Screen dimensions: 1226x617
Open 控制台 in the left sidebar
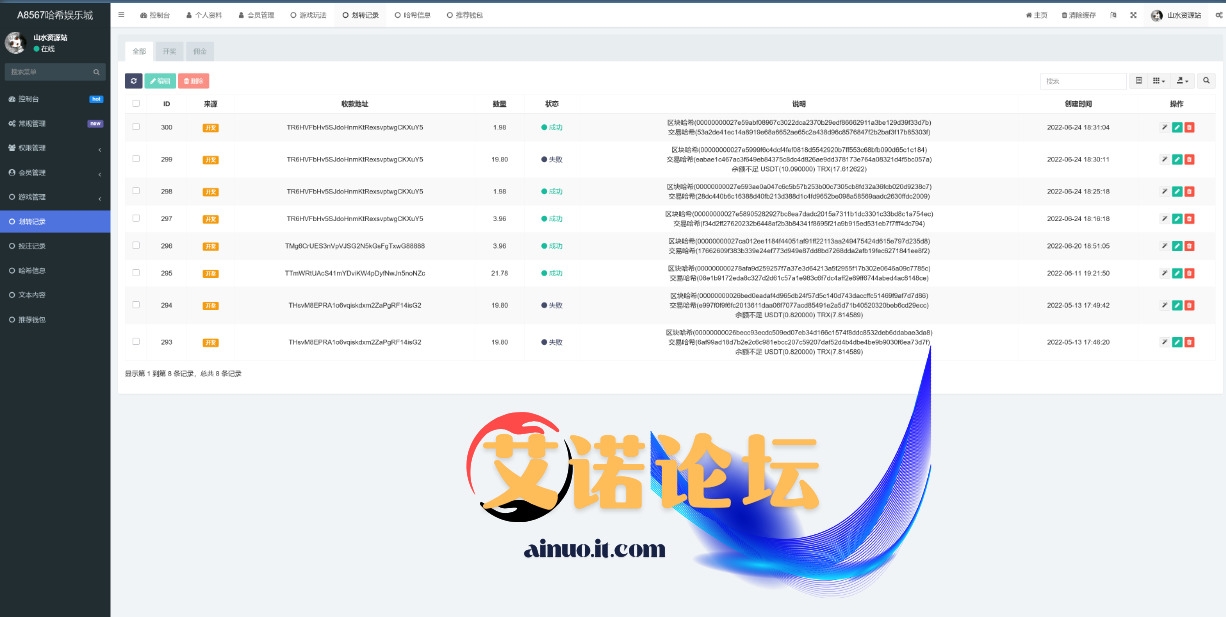coord(55,99)
